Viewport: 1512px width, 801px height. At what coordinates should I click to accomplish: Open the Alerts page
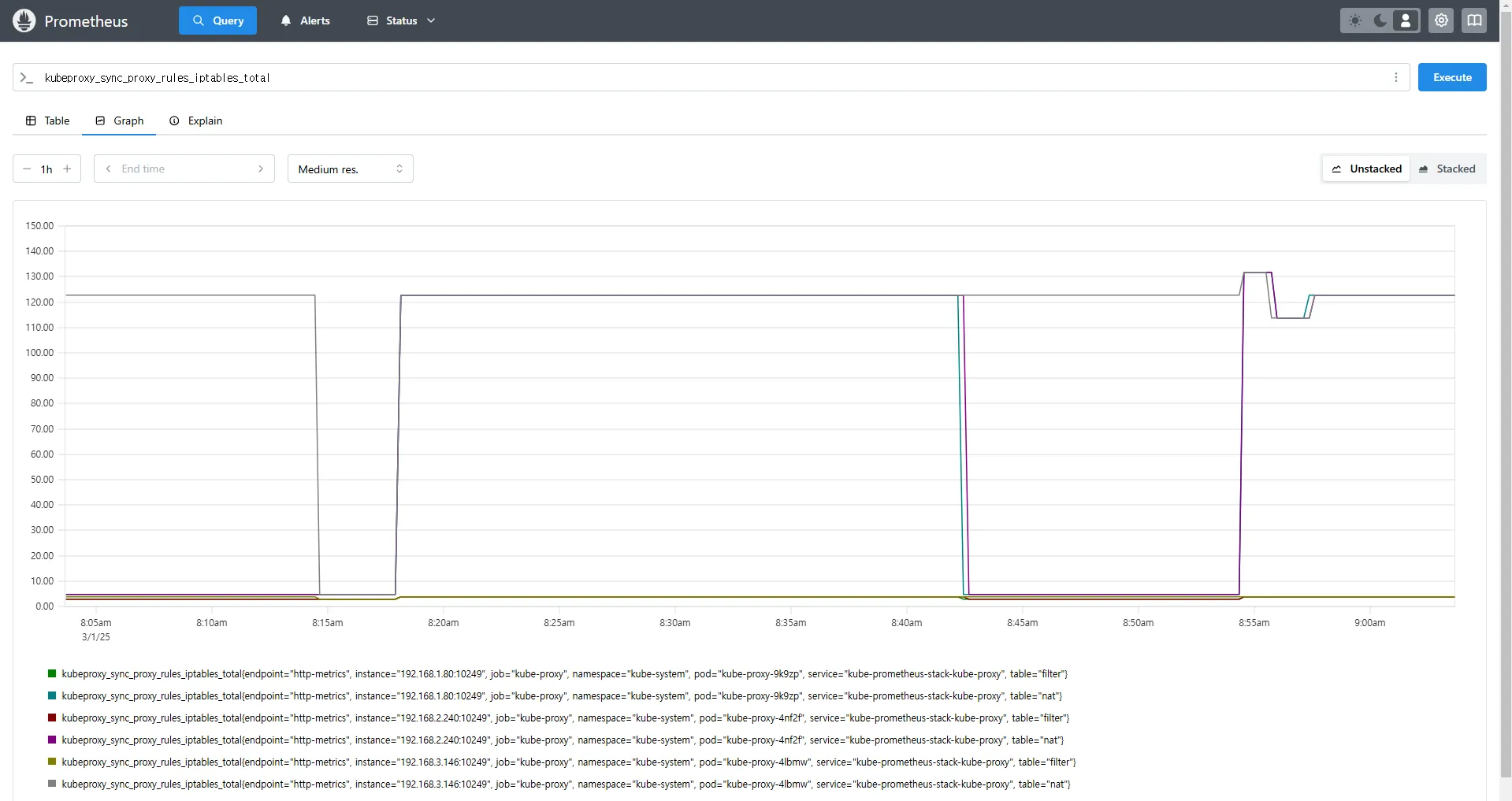305,20
